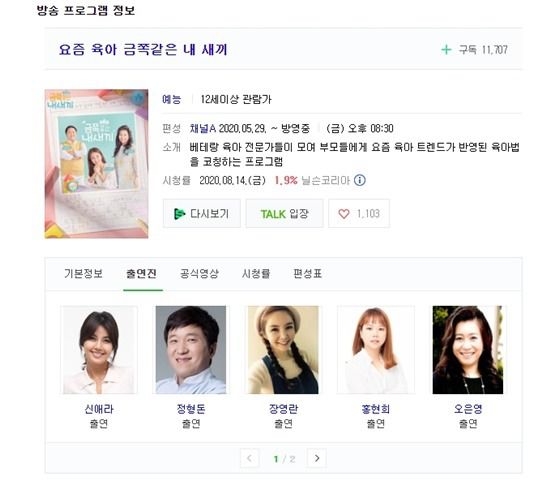Go to next cast page arrow
The image size is (546, 480).
pos(317,458)
